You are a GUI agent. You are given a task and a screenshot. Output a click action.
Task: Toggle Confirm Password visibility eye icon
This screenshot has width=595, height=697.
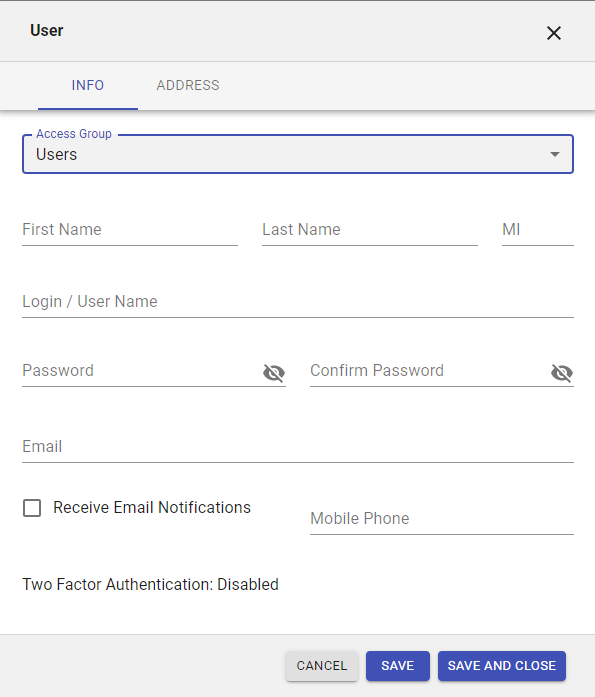pos(562,373)
